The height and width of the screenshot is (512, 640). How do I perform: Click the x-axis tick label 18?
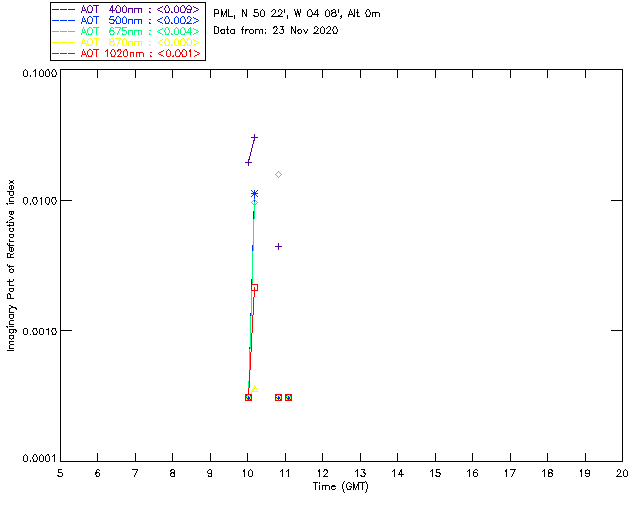pyautogui.click(x=547, y=474)
